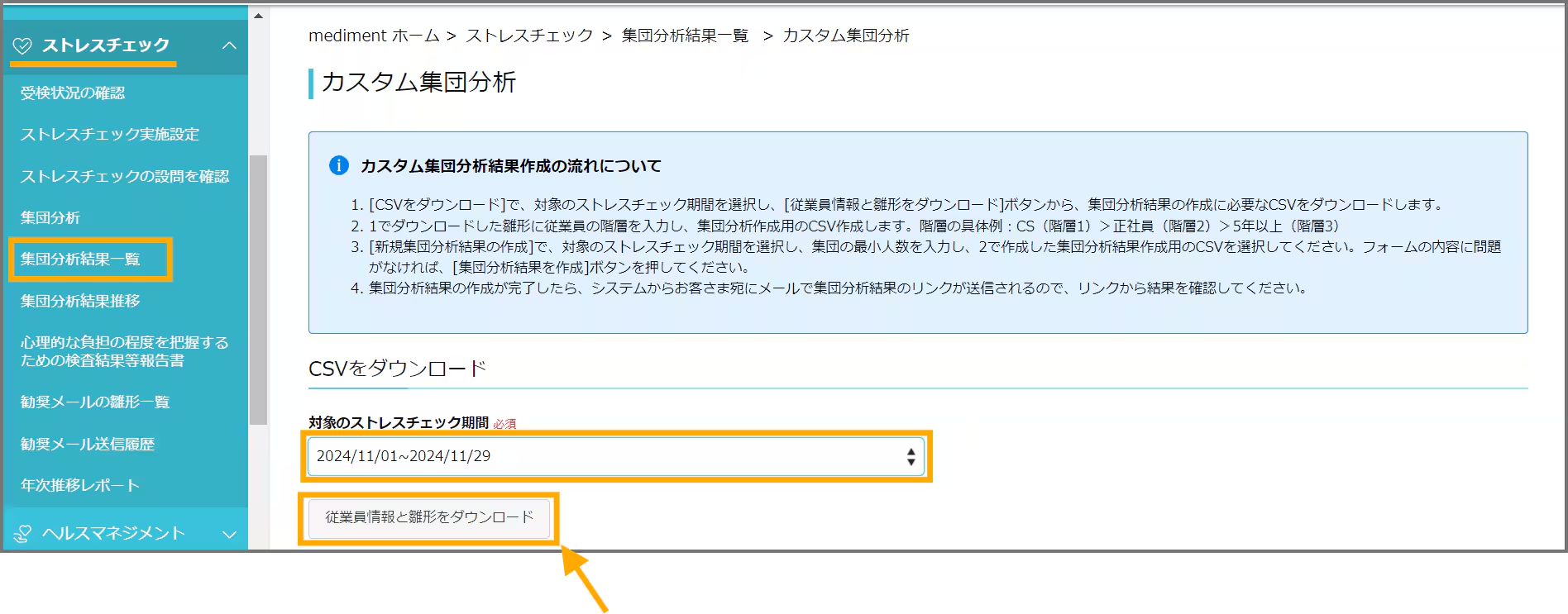Image resolution: width=1568 pixels, height=614 pixels.
Task: Follow the mediment ホーム breadcrumb link
Action: pyautogui.click(x=374, y=36)
